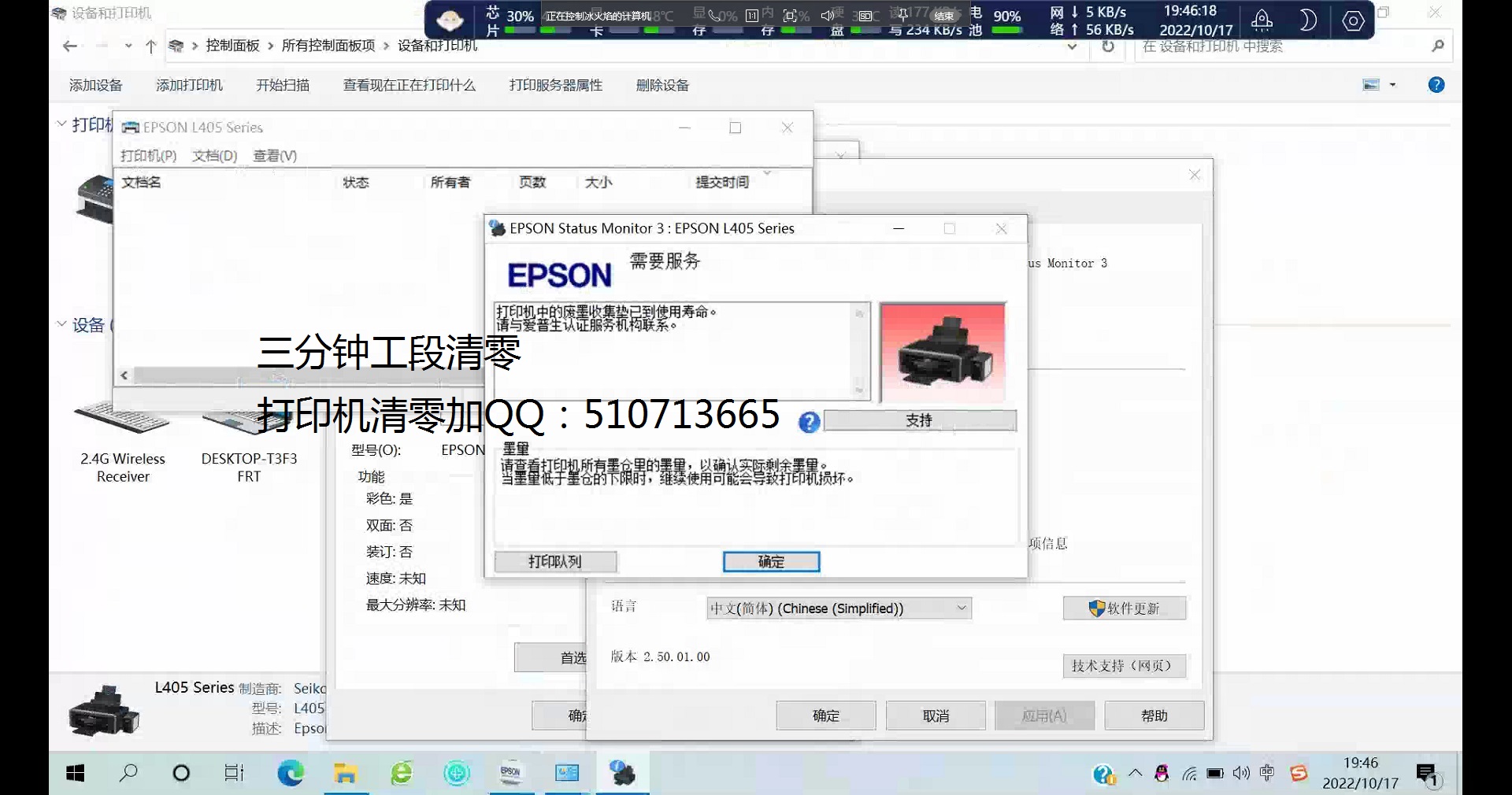1512x795 pixels.
Task: Click the 支持 support button
Action: (919, 420)
